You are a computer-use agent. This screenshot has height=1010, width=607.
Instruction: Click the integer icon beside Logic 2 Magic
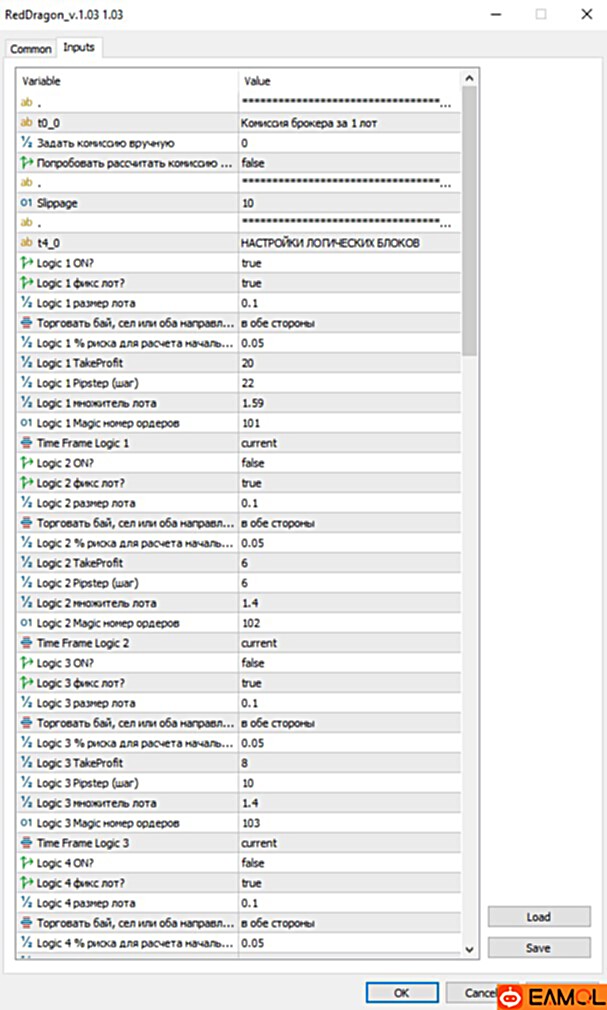click(x=26, y=622)
